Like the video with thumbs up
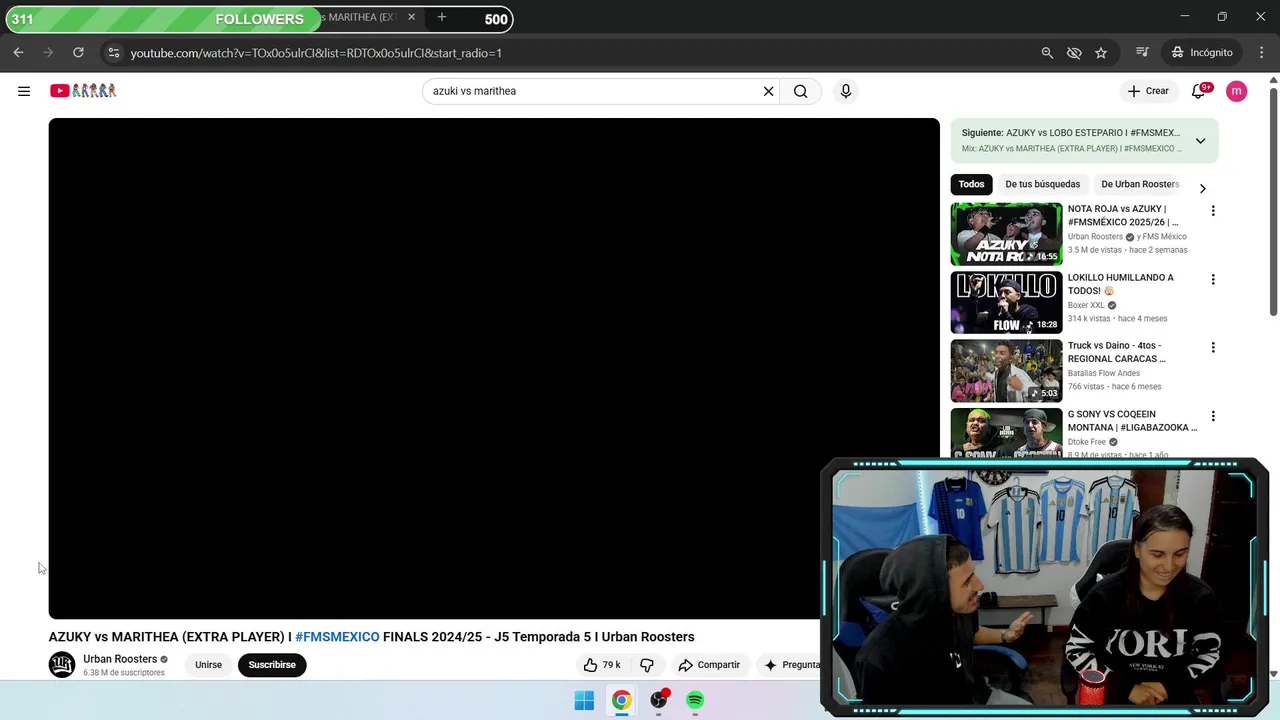Viewport: 1280px width, 720px height. point(602,665)
